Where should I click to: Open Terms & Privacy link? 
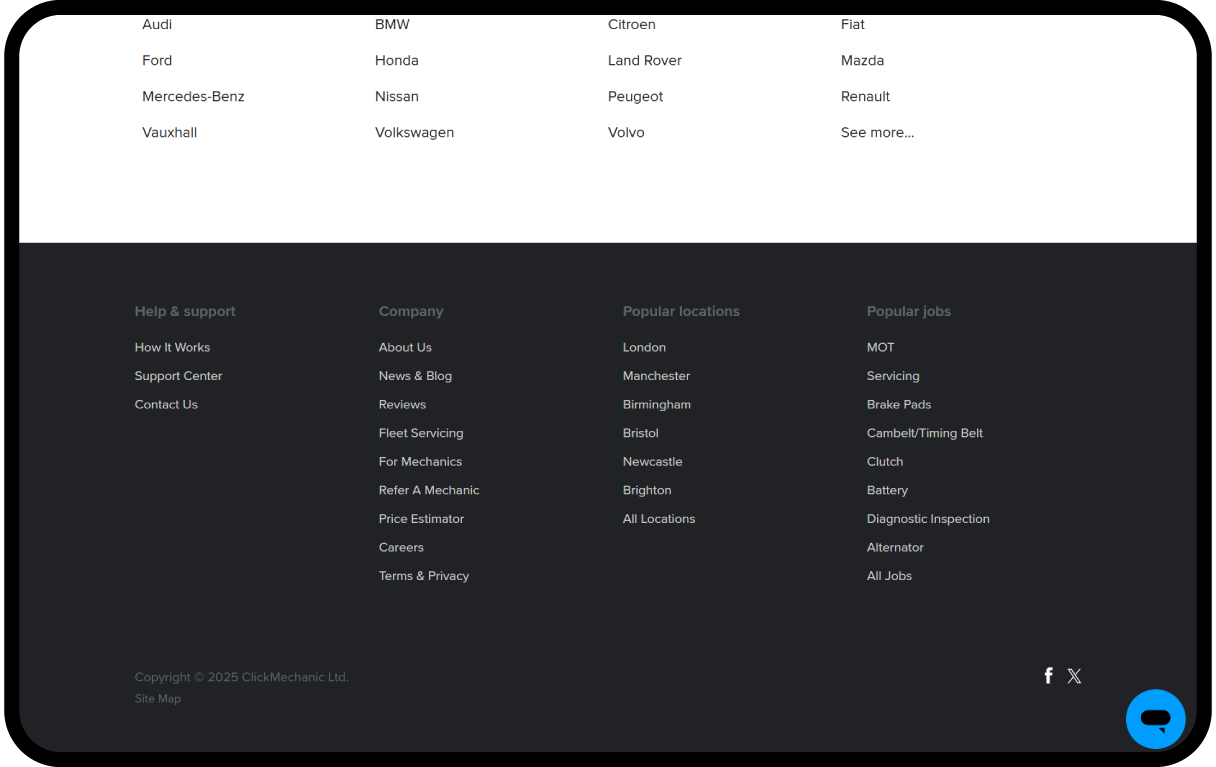tap(424, 575)
